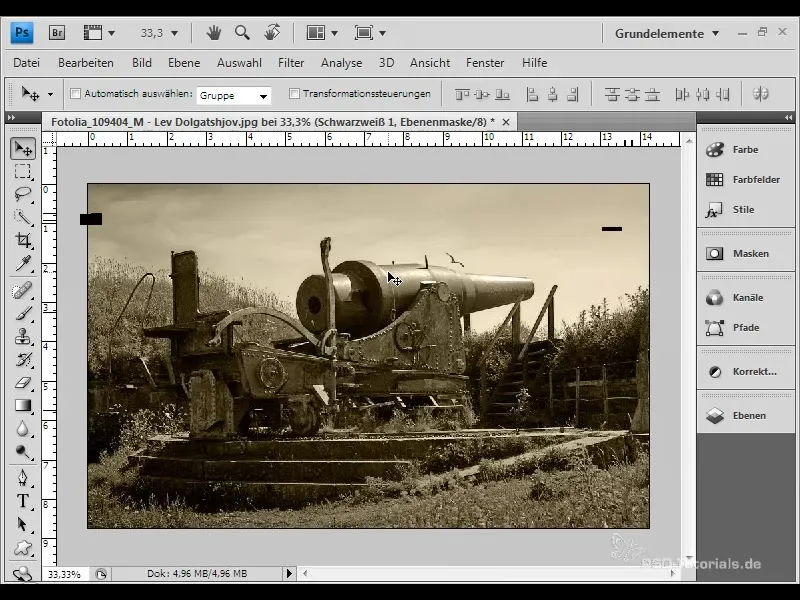Open the Farbe panel
800x600 pixels.
[x=745, y=149]
